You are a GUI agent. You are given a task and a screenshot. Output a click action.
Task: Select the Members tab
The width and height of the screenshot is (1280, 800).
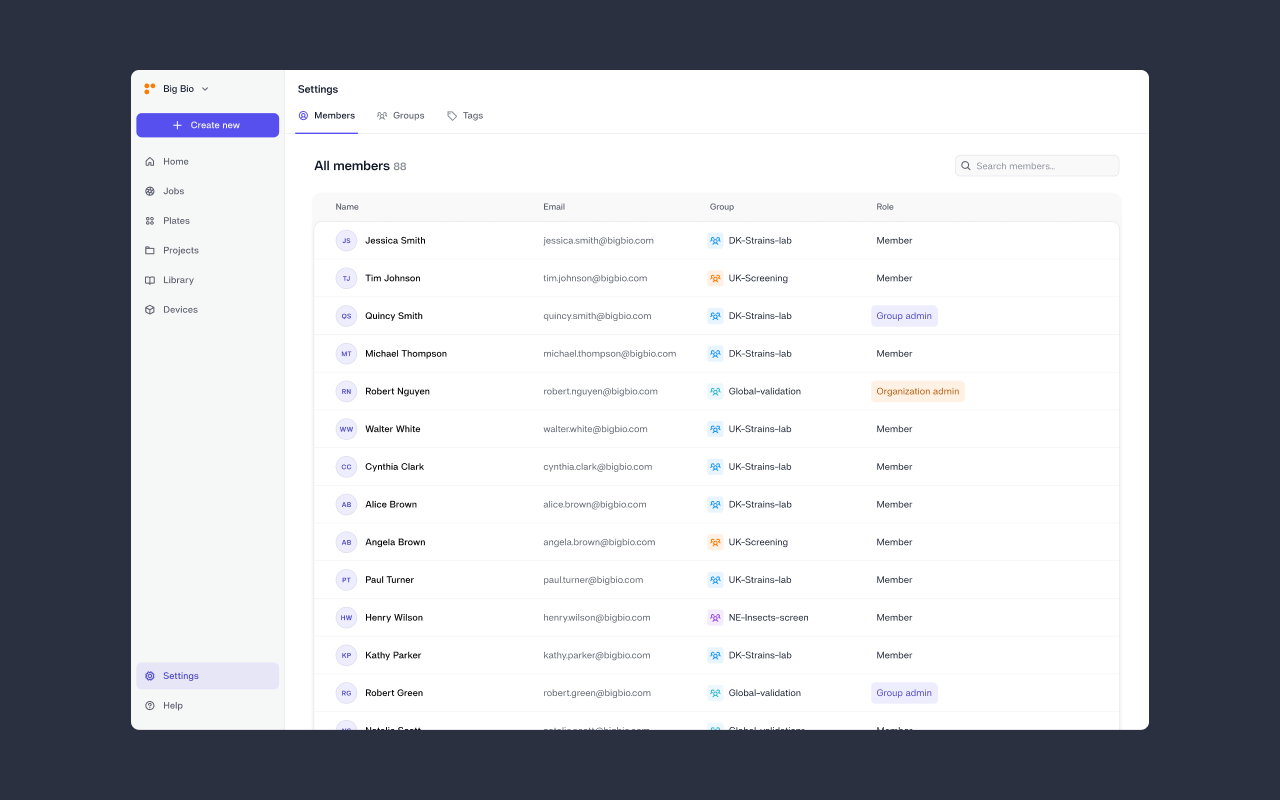(x=327, y=115)
